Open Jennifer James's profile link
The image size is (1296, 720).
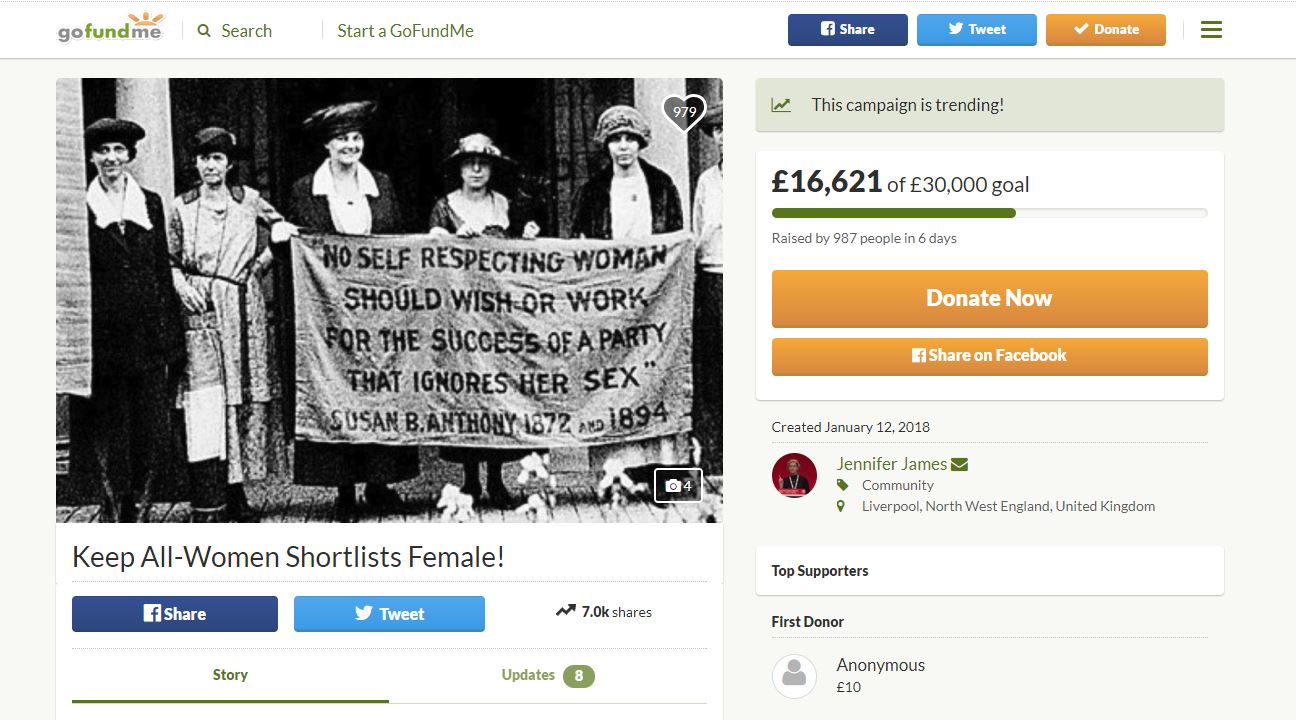tap(891, 463)
